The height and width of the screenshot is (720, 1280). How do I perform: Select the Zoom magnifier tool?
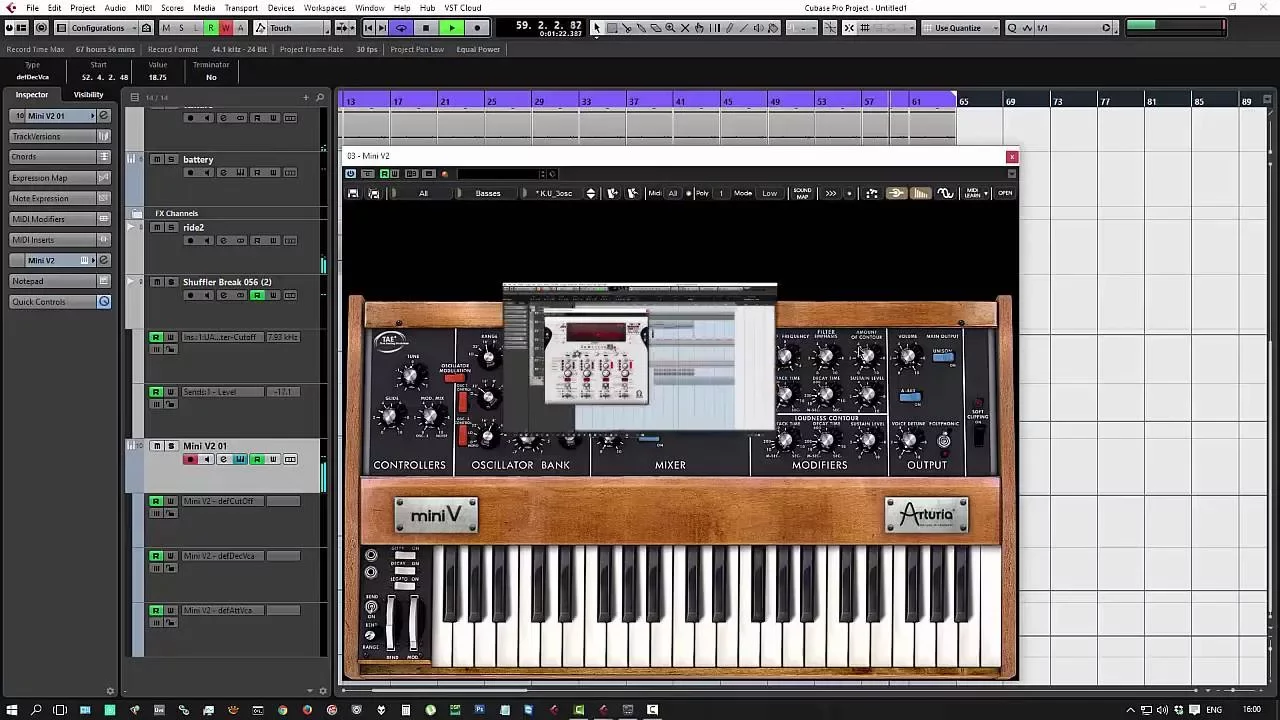pos(670,28)
